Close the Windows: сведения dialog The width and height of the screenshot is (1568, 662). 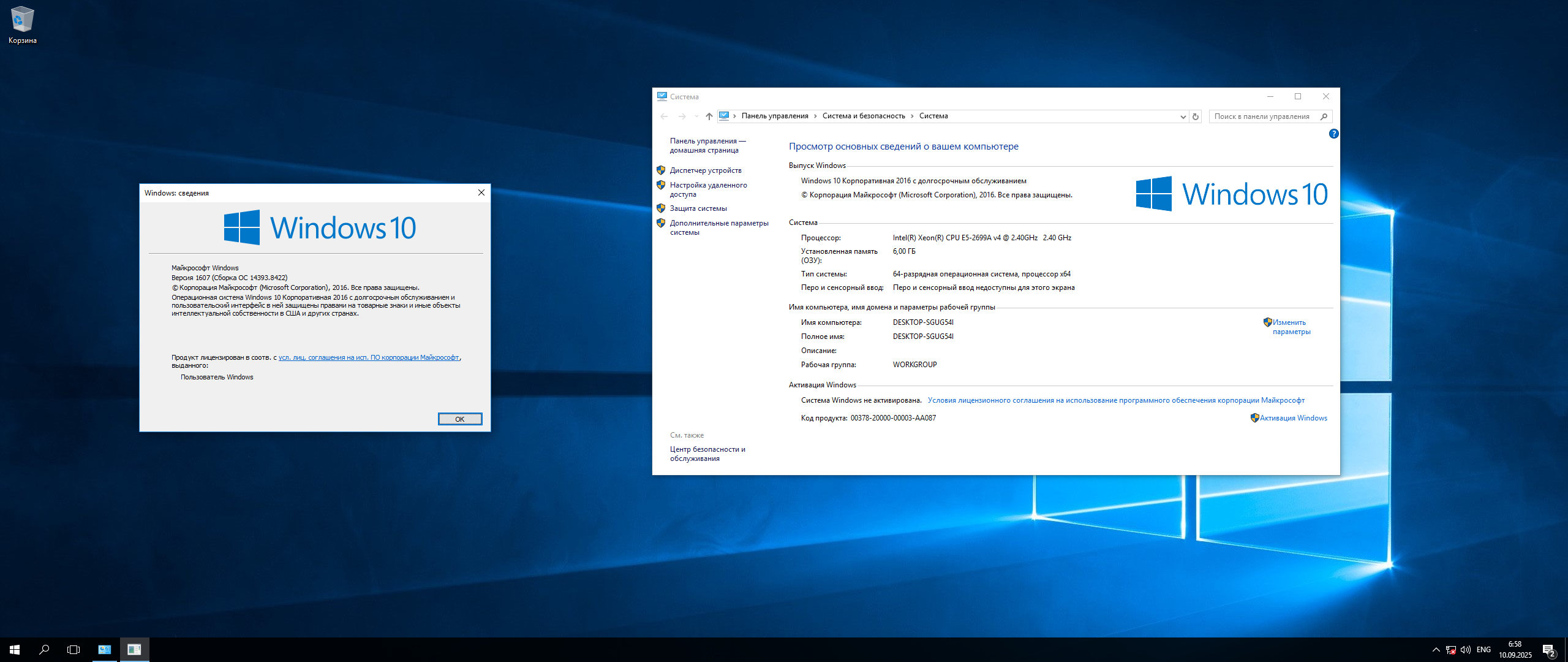[x=481, y=192]
